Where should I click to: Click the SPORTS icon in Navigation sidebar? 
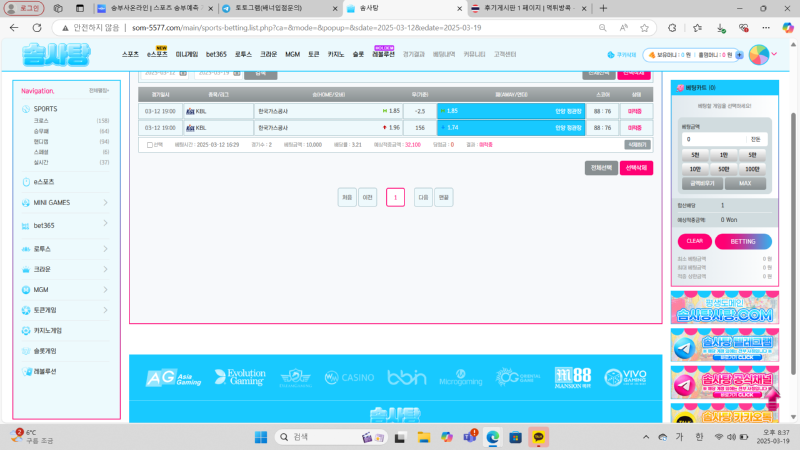point(26,108)
